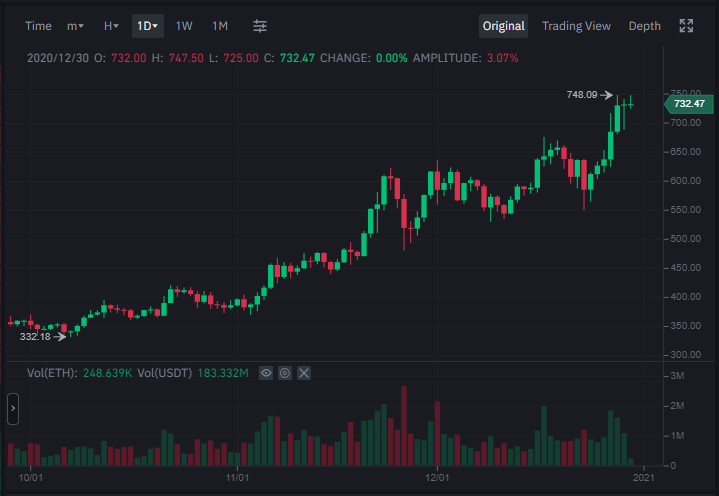Open the hours interval dropdown
Screen dimensions: 719x496
[x=111, y=26]
